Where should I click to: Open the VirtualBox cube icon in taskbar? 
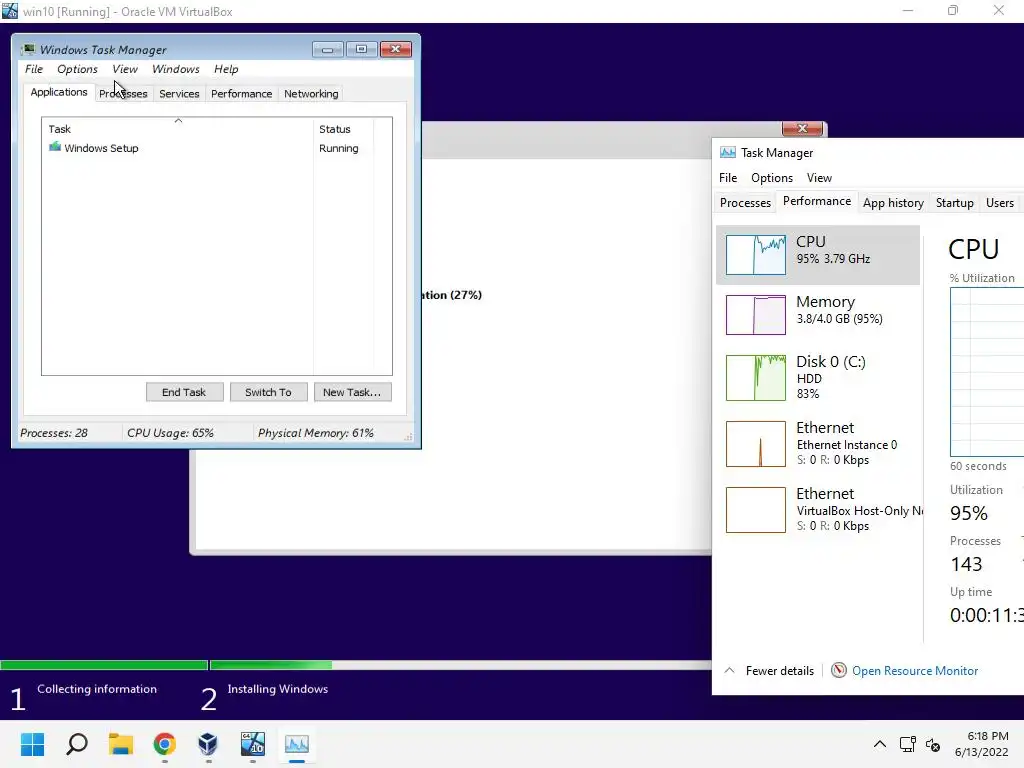point(208,744)
